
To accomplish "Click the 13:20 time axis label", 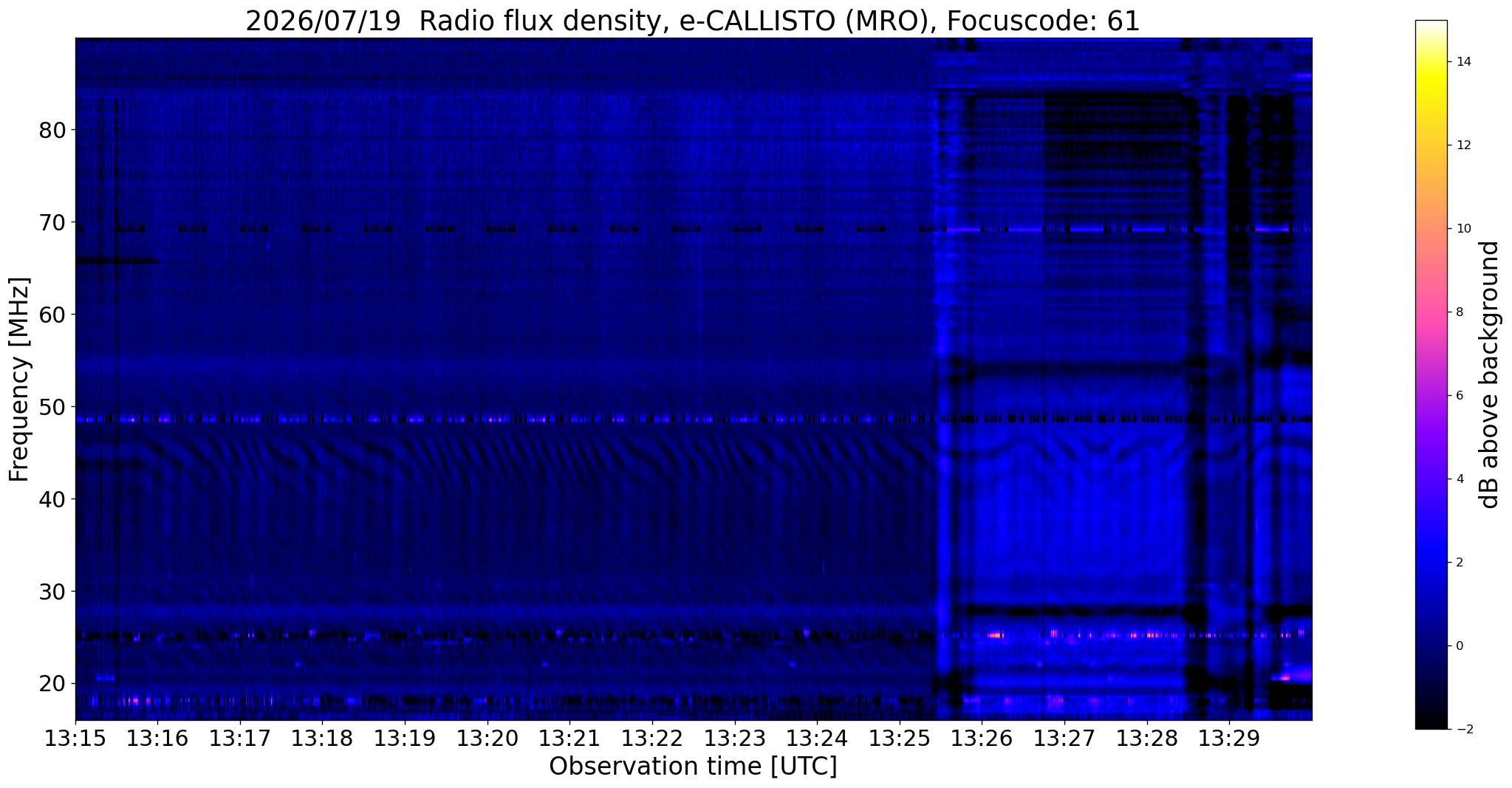I will 488,739.
